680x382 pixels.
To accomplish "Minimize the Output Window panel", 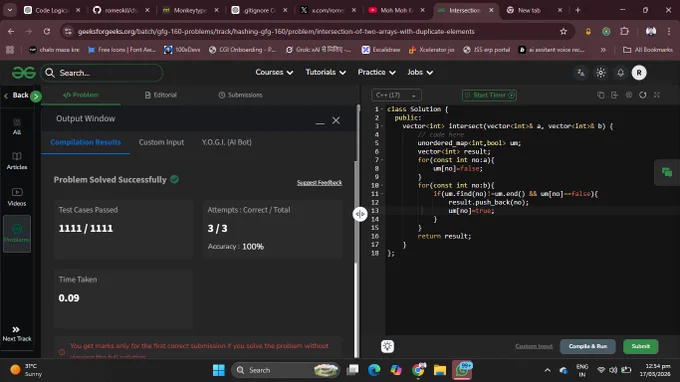I will [320, 123].
